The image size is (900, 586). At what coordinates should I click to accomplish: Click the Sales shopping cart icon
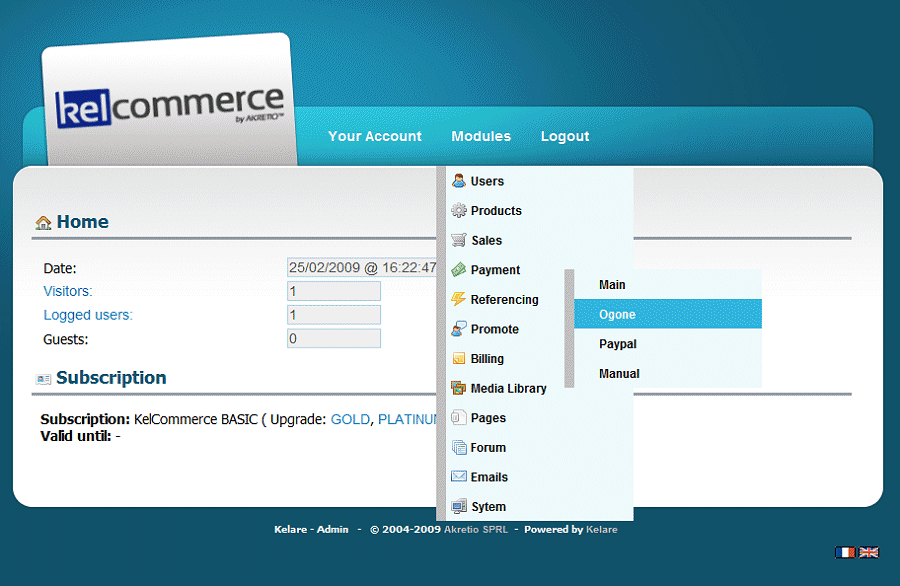point(459,240)
